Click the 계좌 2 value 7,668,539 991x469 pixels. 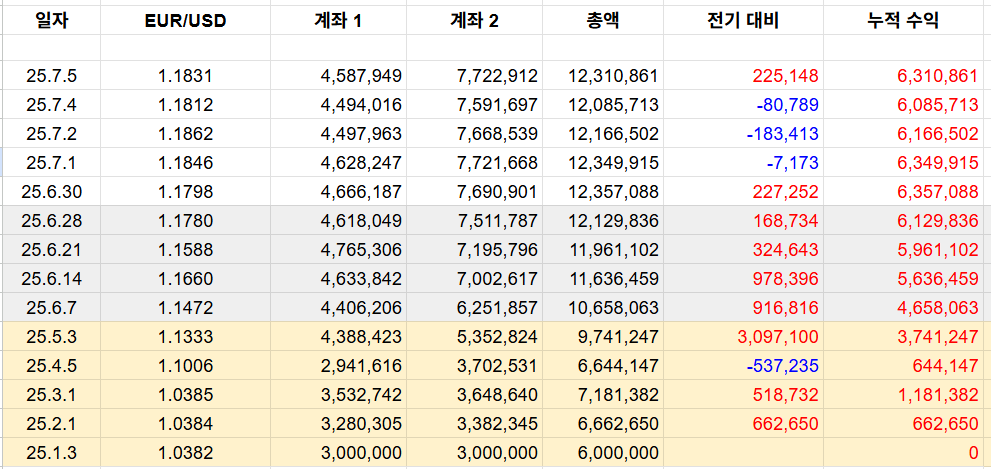pos(474,134)
